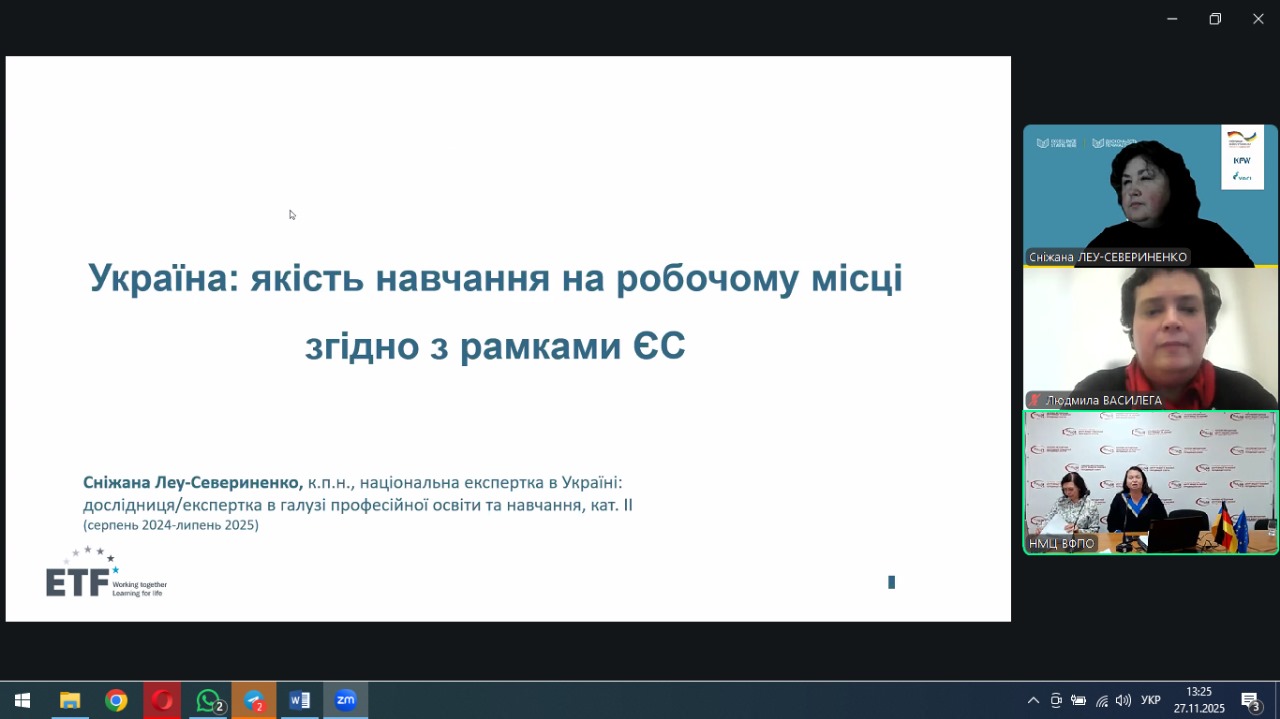Expand hidden tray icons with the chevron
The height and width of the screenshot is (719, 1280).
coord(1033,701)
